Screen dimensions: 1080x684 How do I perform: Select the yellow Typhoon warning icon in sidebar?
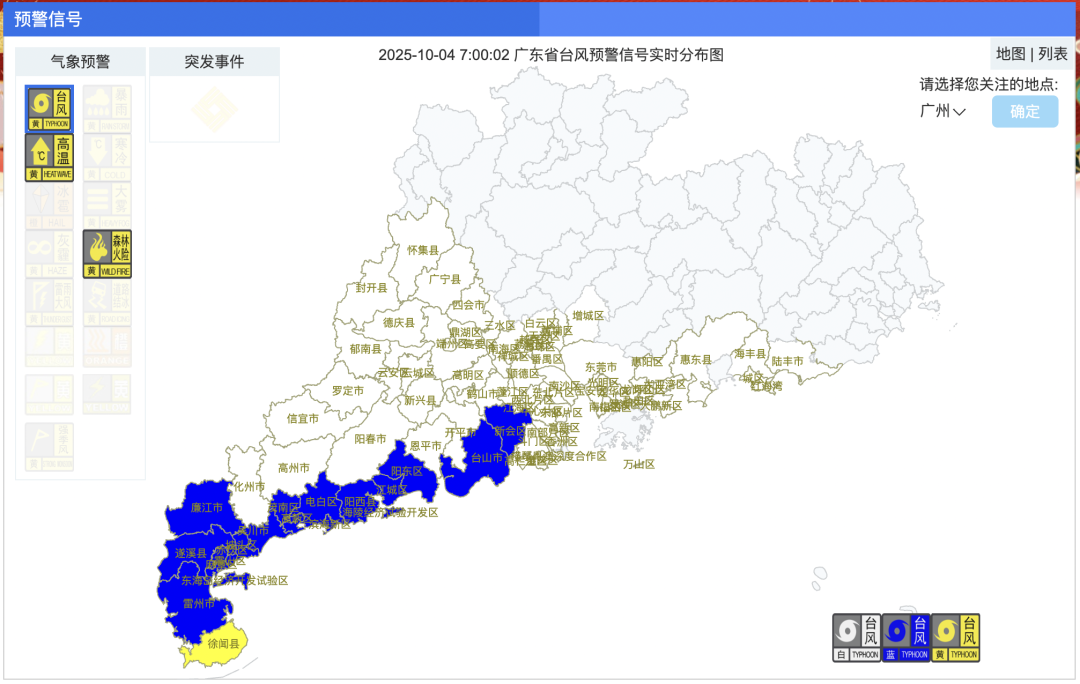click(x=49, y=109)
